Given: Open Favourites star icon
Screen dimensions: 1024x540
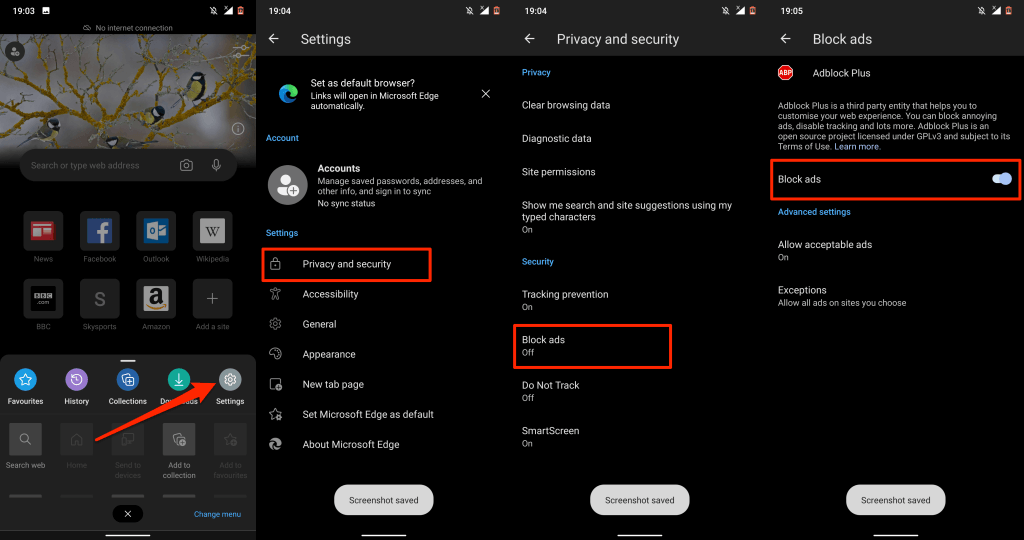Looking at the screenshot, I should [x=25, y=379].
